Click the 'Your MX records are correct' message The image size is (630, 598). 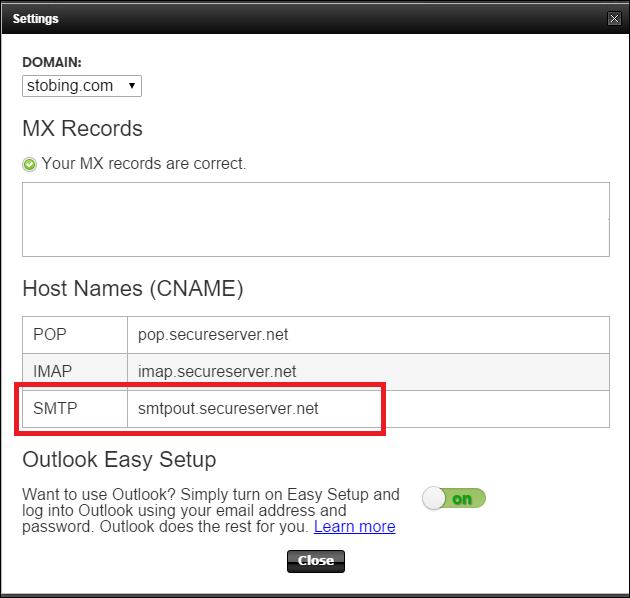(144, 164)
